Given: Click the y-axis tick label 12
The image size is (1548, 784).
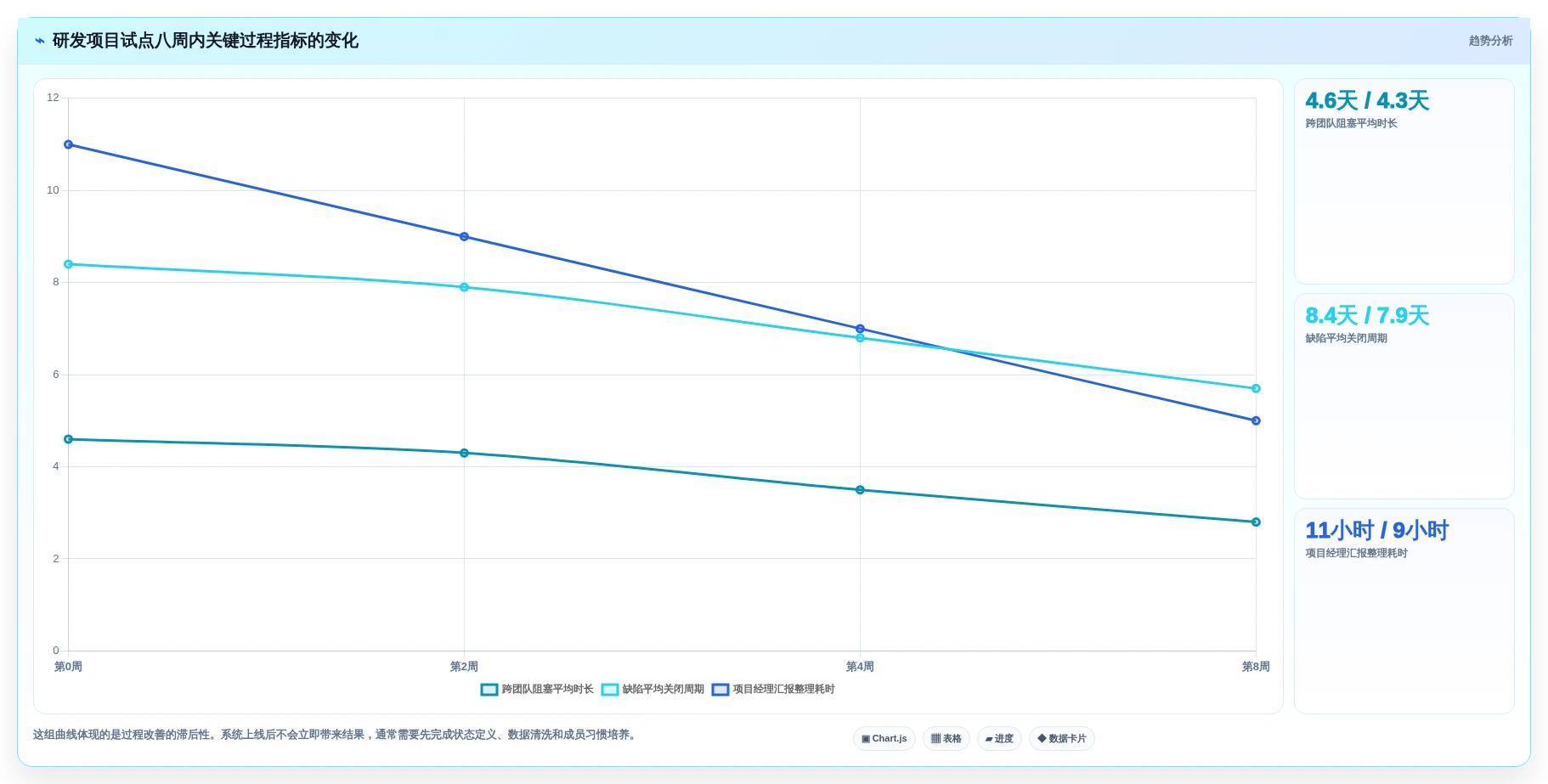Looking at the screenshot, I should pyautogui.click(x=53, y=98).
